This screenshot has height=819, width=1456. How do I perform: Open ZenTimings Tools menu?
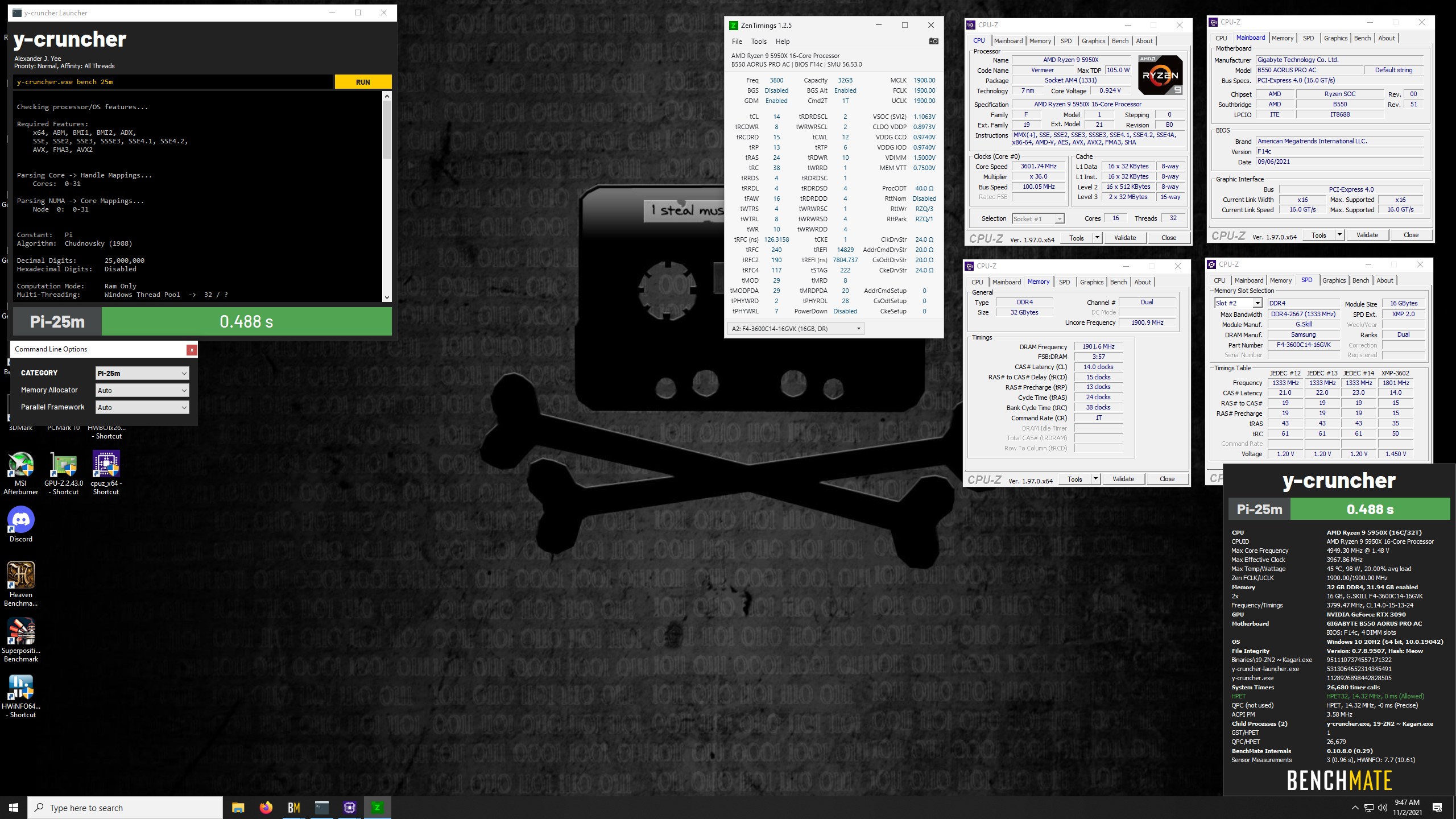[x=759, y=42]
